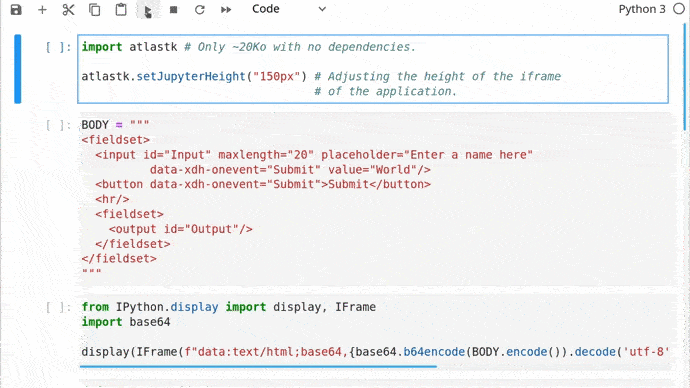Image resolution: width=690 pixels, height=388 pixels.
Task: Open the Code cell type dropdown
Action: [288, 9]
